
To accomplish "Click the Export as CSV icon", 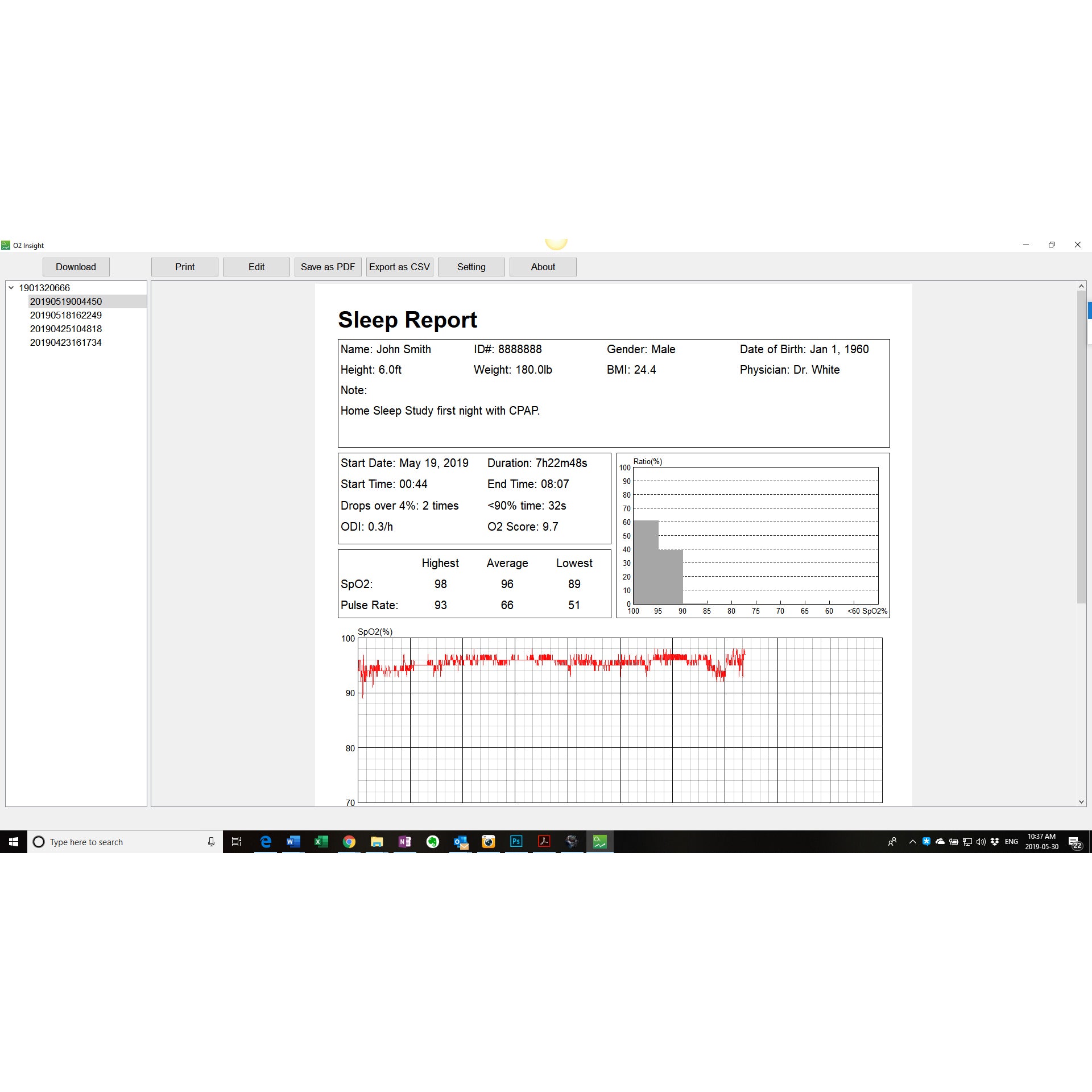I will point(399,267).
